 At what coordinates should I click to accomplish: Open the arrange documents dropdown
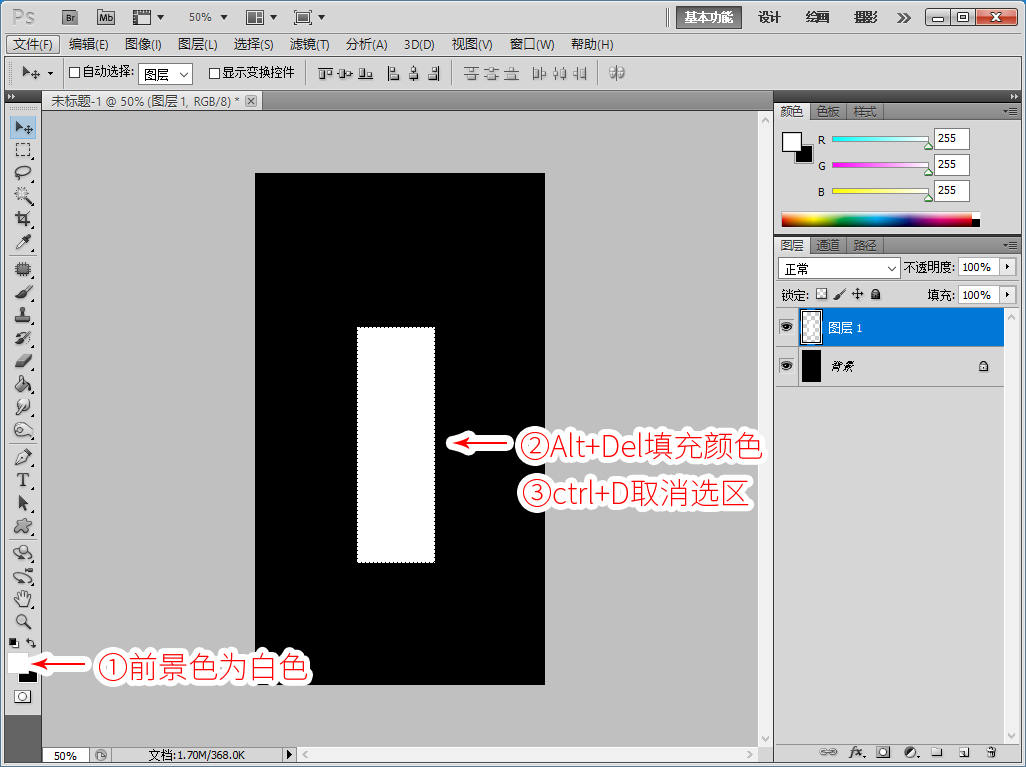[x=262, y=18]
